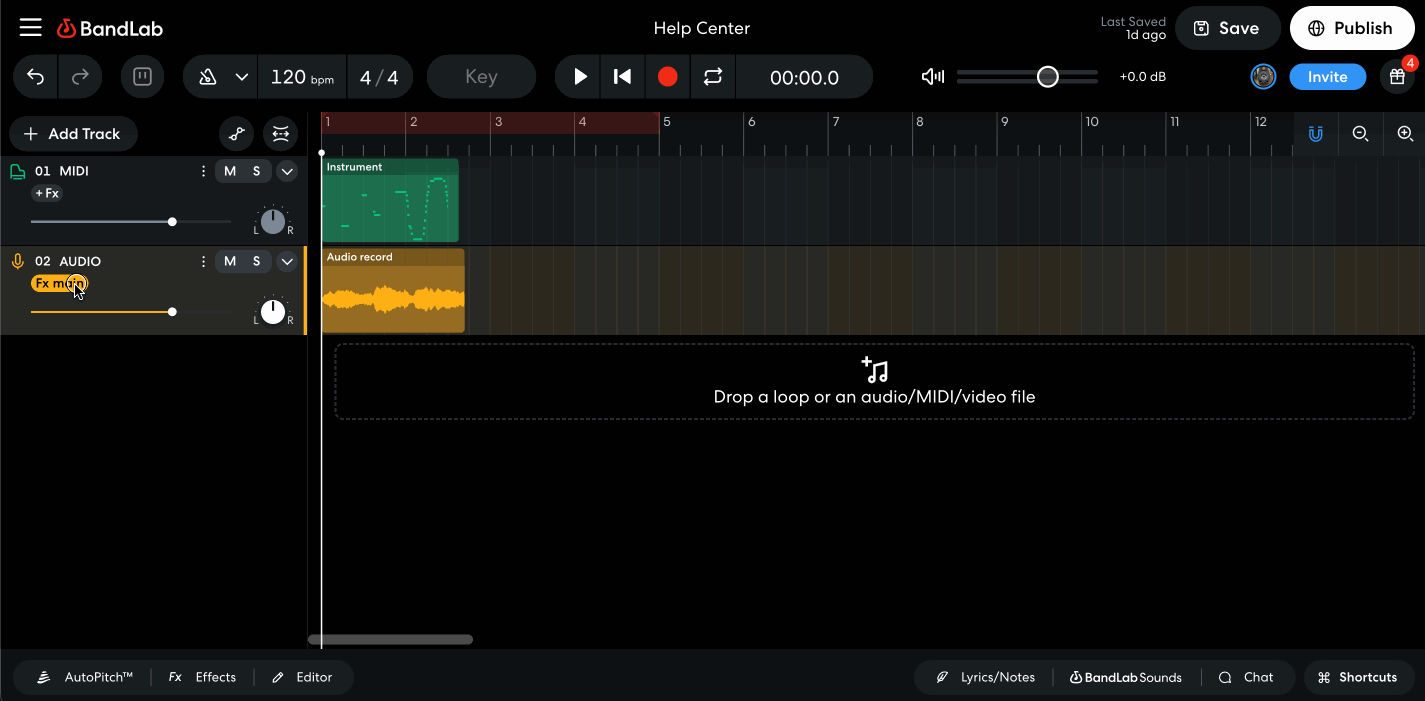Select the Instrument MIDI region

click(390, 200)
